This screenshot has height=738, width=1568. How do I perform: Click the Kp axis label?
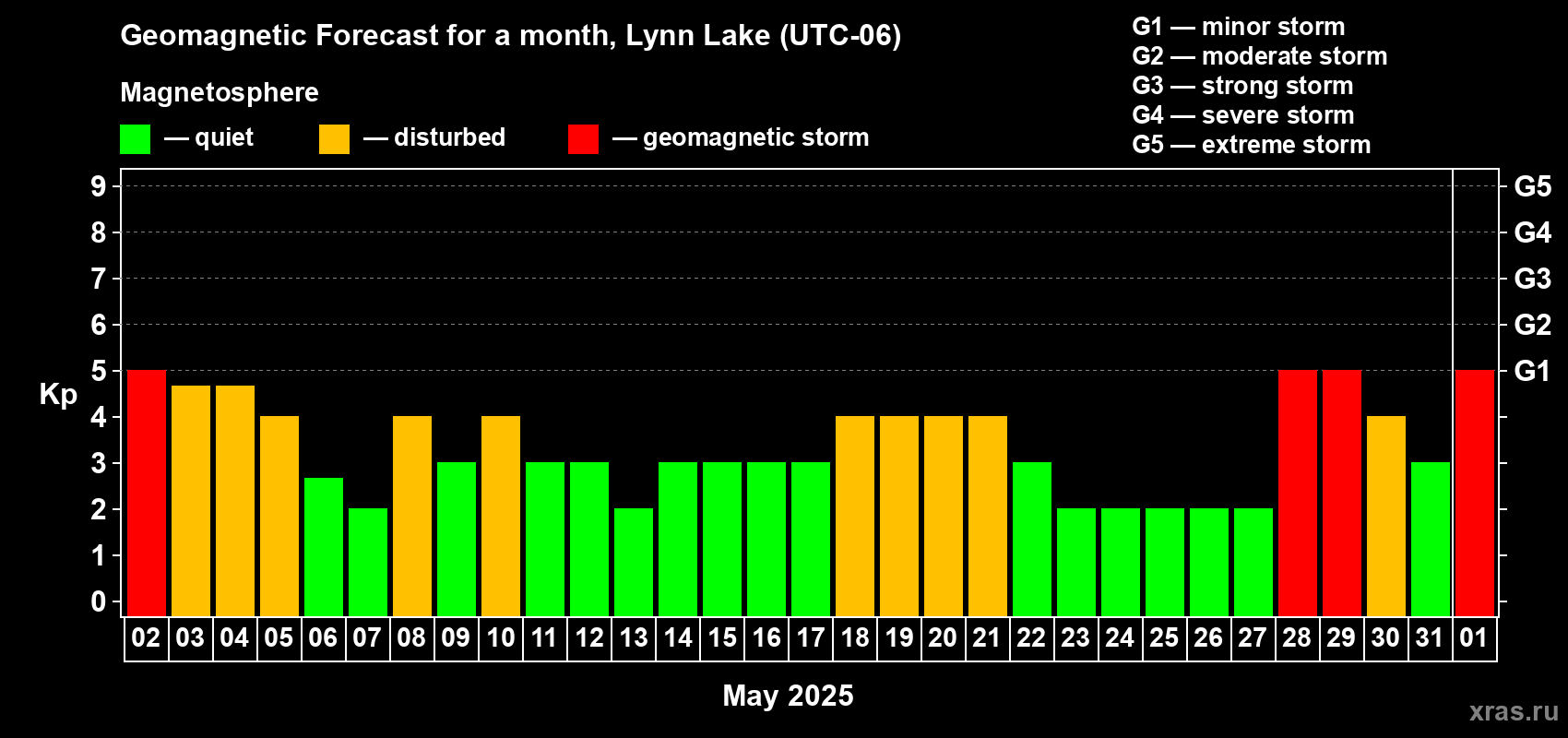[x=58, y=395]
